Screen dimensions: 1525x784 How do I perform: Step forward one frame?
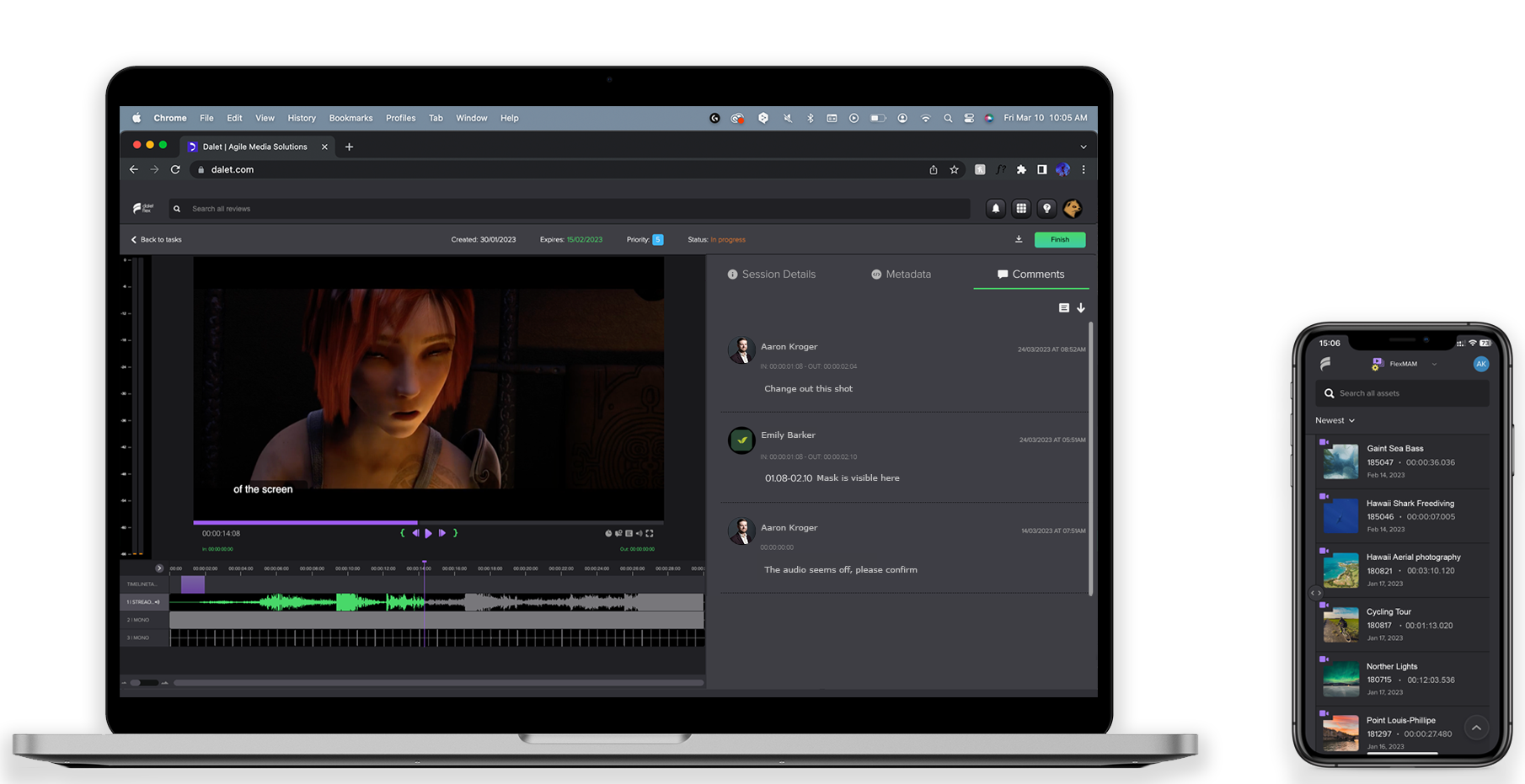click(x=441, y=533)
